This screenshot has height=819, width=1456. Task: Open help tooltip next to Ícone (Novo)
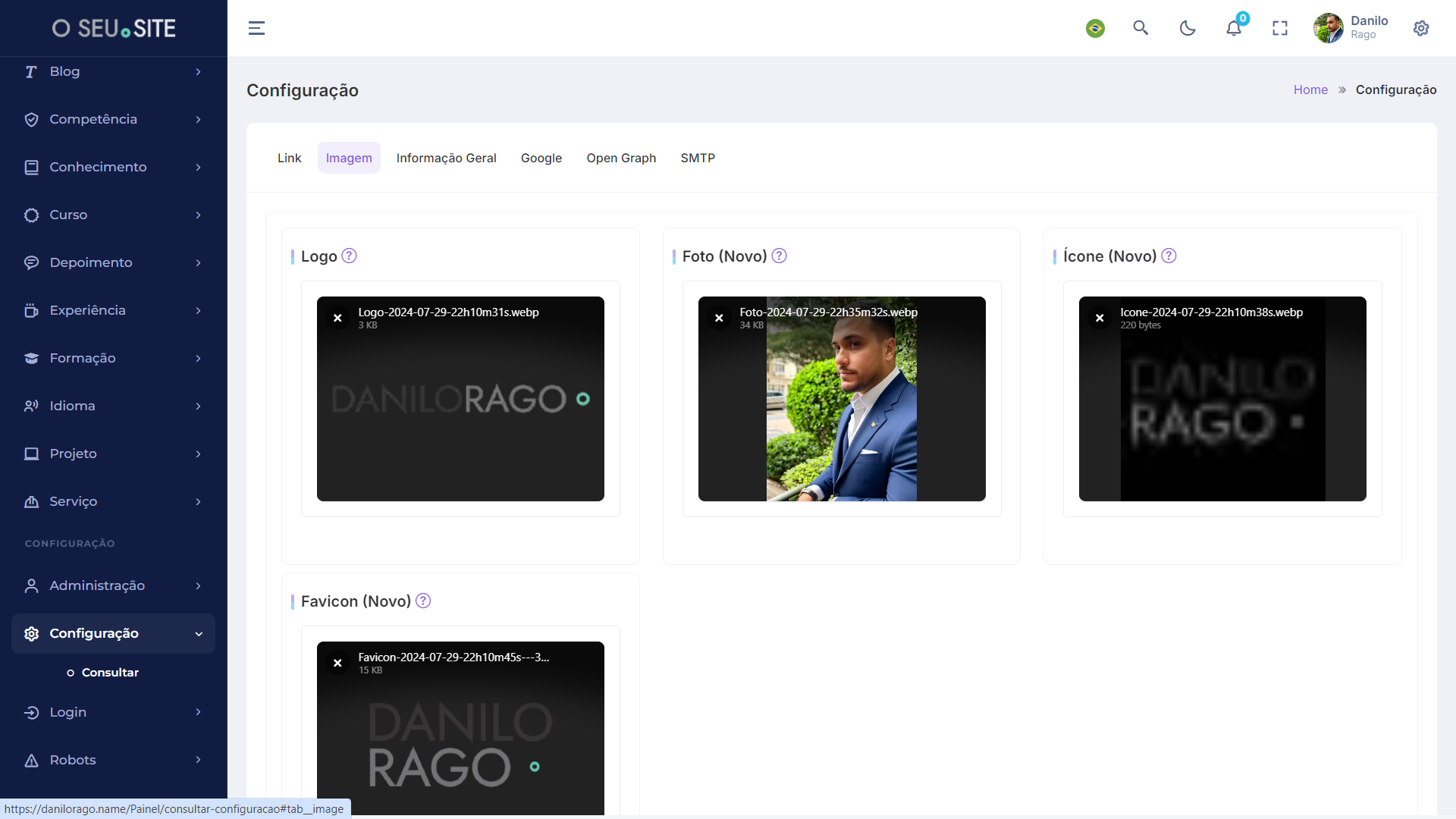[x=1169, y=256]
